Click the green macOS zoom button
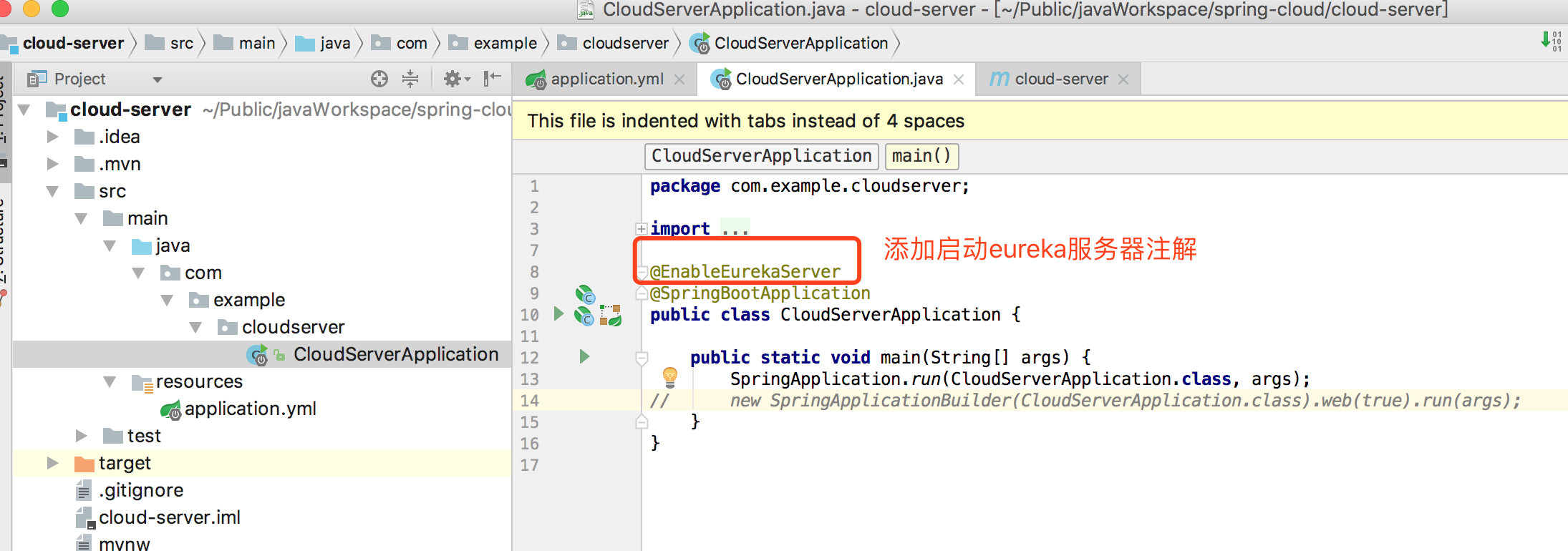The image size is (1568, 551). pyautogui.click(x=60, y=8)
